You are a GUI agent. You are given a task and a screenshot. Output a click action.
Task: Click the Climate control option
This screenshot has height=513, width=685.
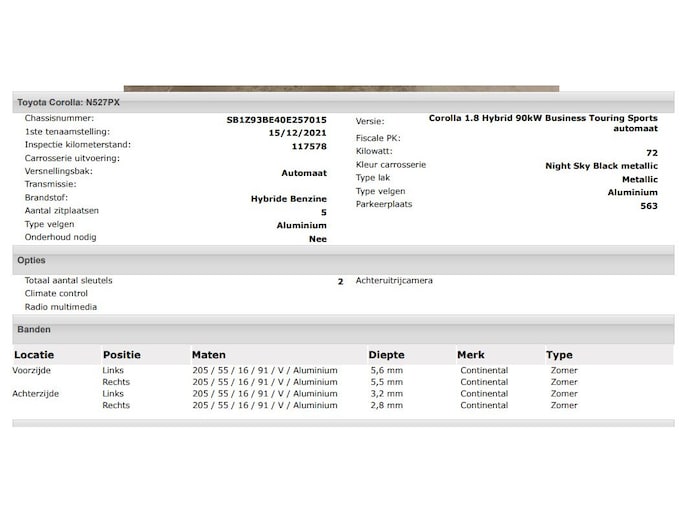[x=56, y=294]
